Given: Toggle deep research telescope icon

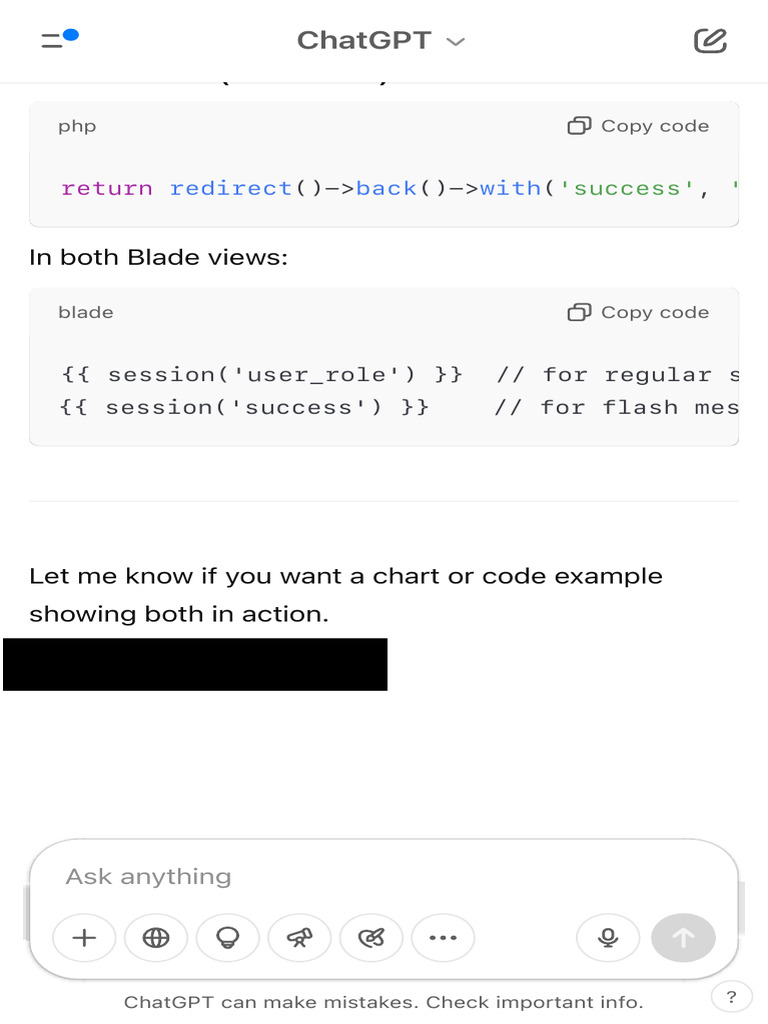Looking at the screenshot, I should pos(300,937).
